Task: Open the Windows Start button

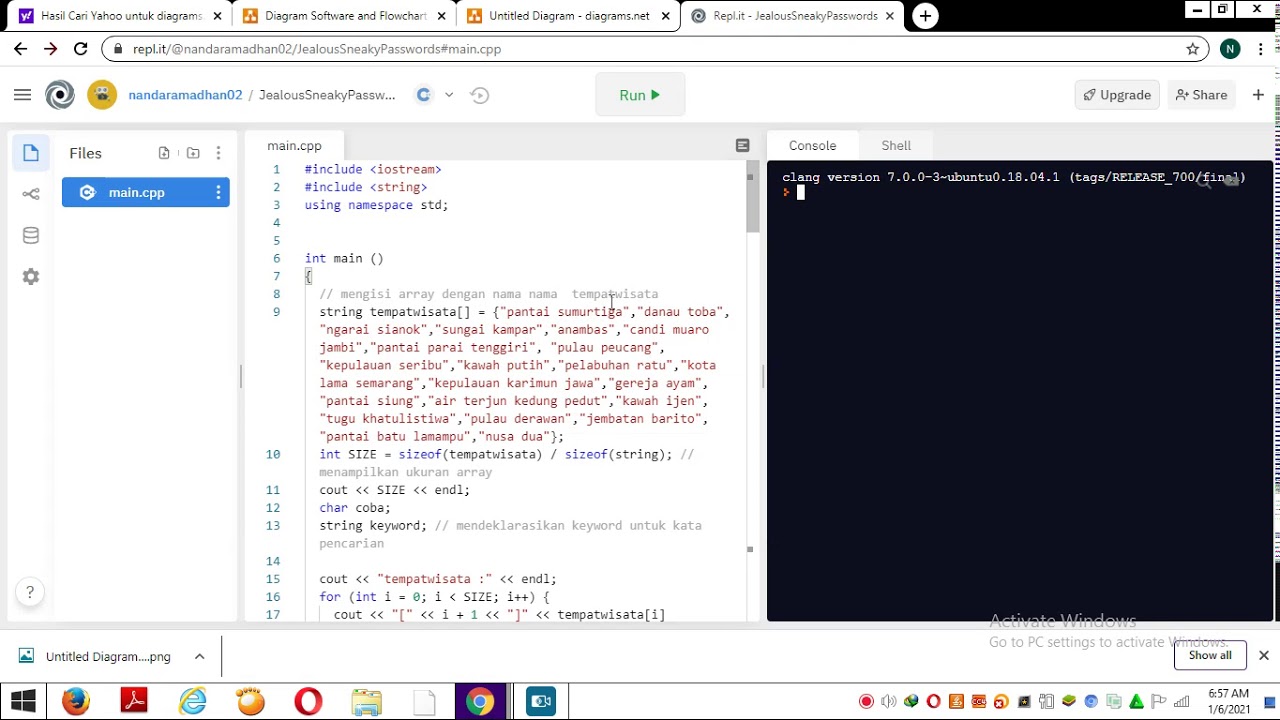Action: (x=23, y=701)
